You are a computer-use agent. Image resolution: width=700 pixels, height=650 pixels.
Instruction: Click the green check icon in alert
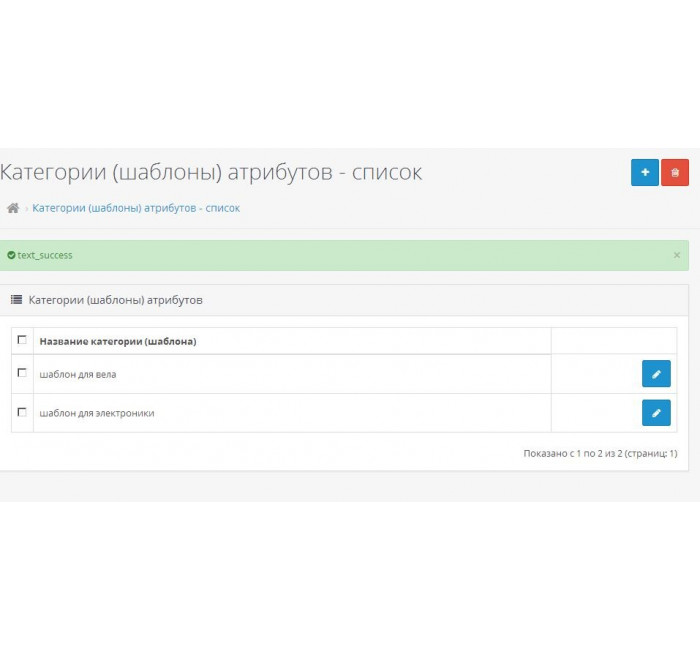tap(11, 255)
